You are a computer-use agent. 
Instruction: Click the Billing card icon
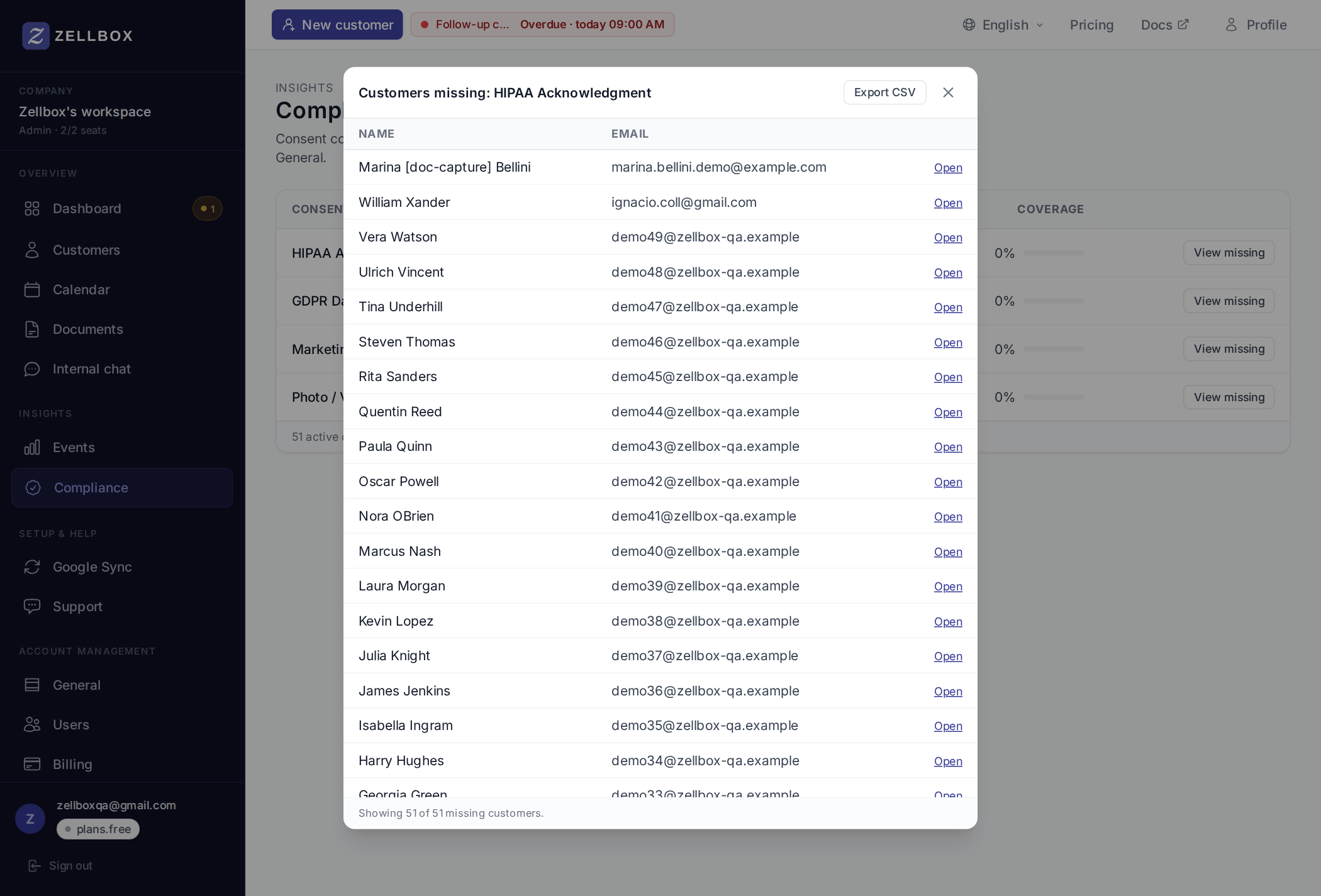coord(32,765)
